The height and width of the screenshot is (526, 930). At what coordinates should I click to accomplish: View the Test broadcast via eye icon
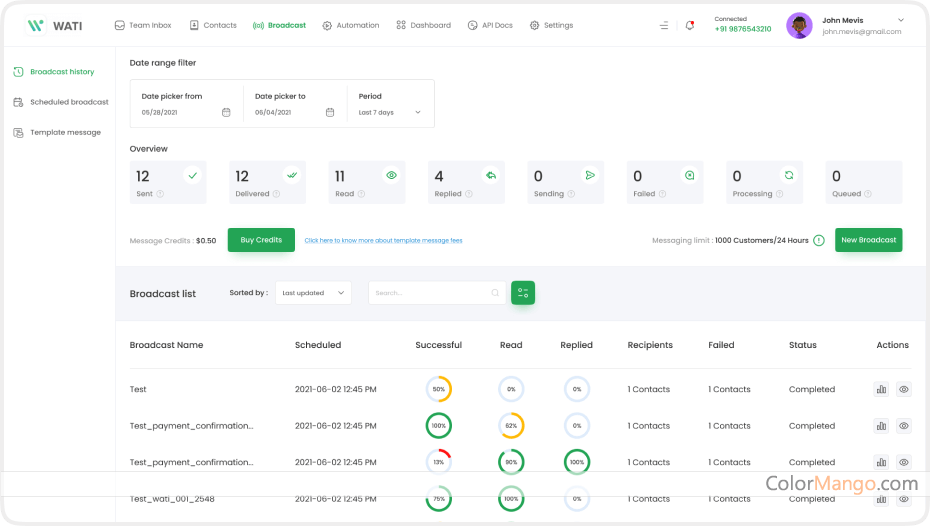click(x=904, y=389)
